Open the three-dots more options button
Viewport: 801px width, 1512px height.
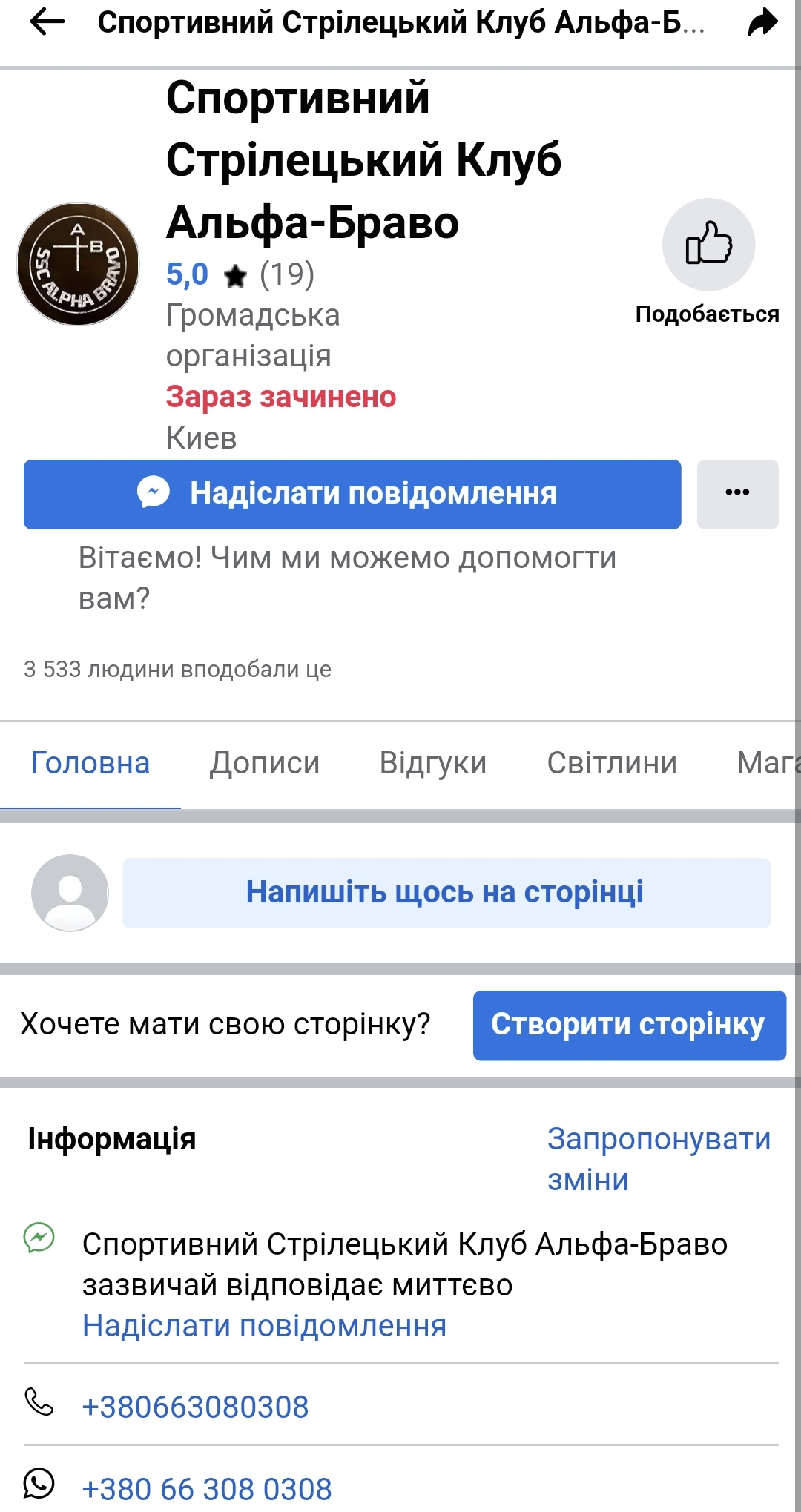737,494
